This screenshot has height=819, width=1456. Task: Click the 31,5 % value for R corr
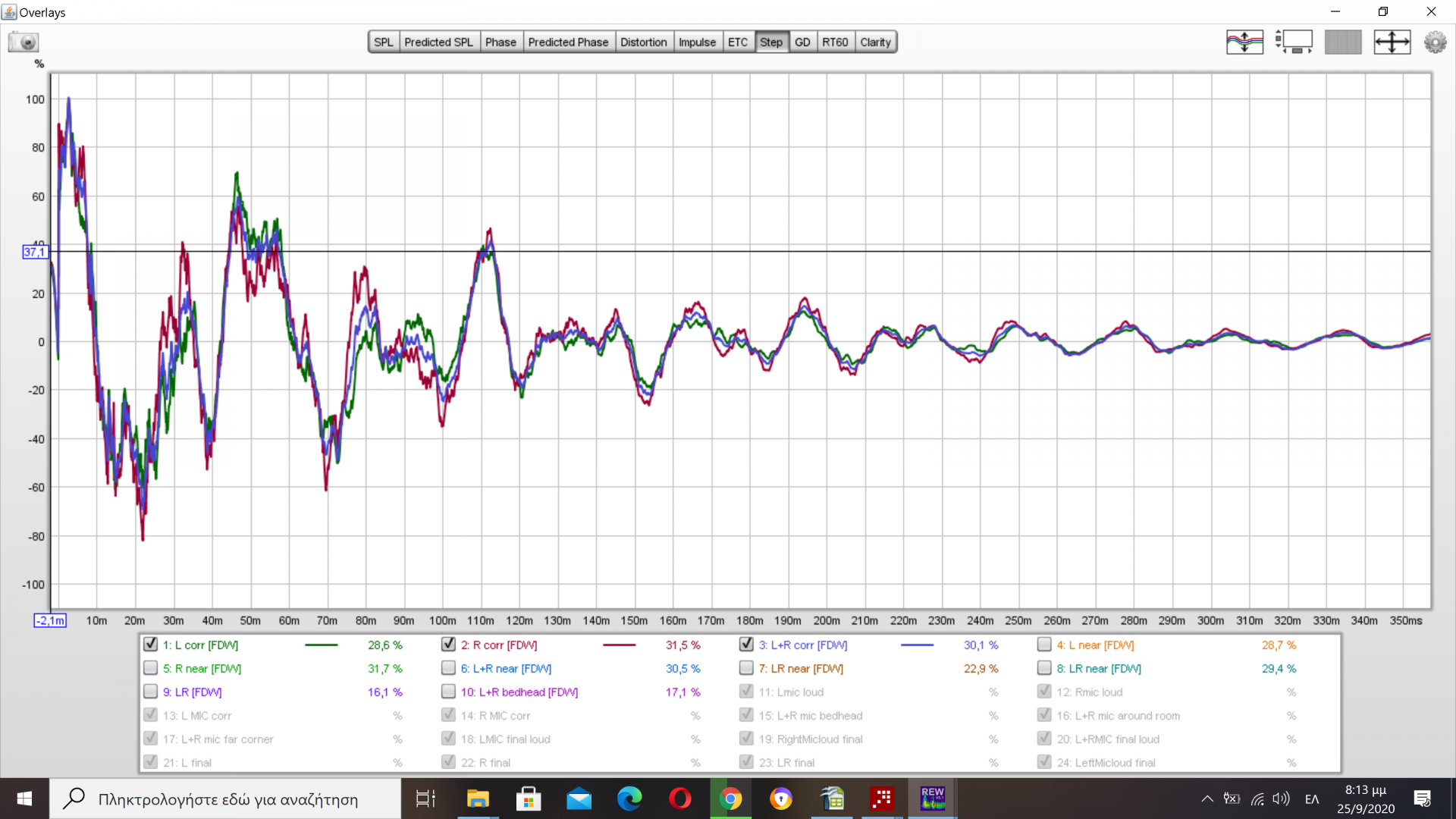(x=683, y=645)
